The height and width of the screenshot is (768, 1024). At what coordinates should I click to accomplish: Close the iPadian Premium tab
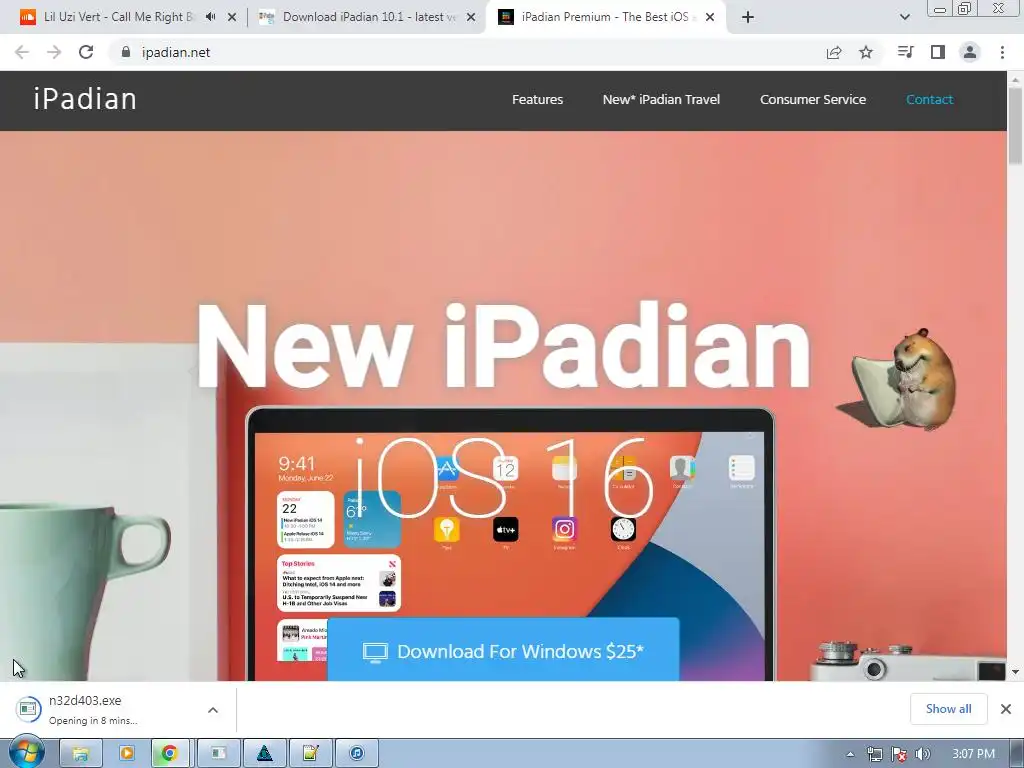coord(710,17)
